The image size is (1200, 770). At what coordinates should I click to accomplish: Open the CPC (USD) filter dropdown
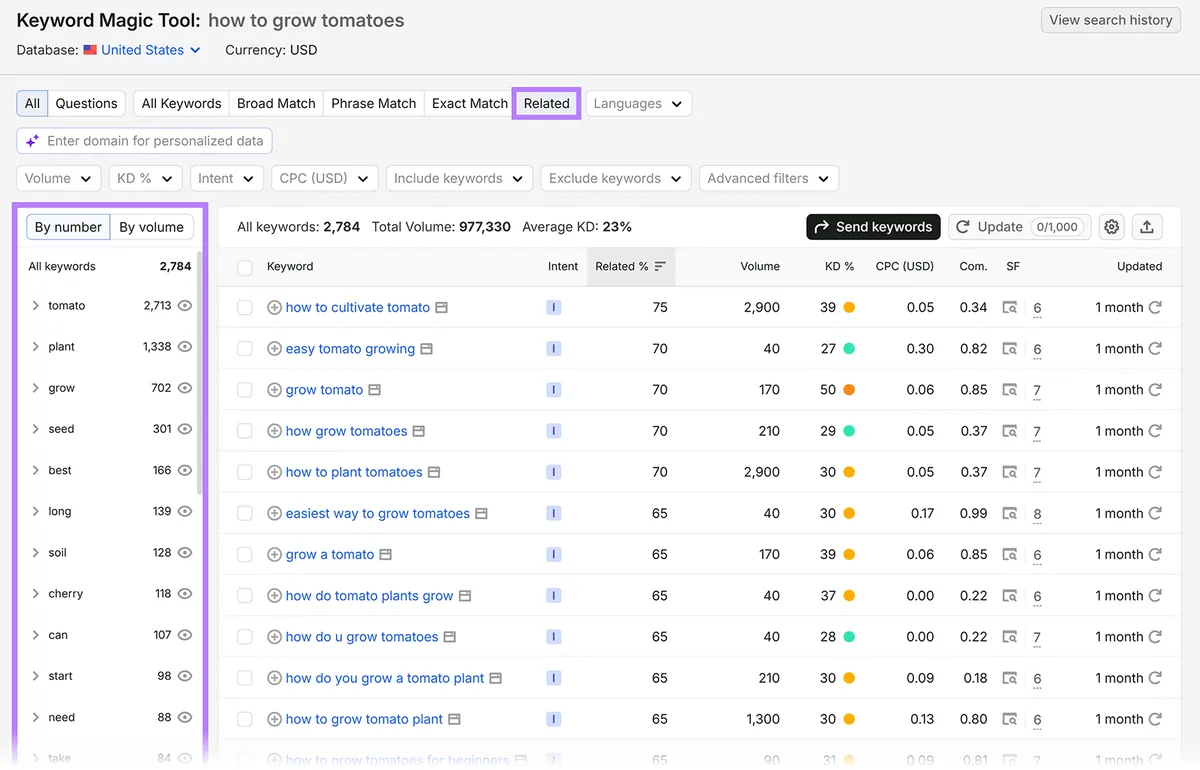[325, 178]
